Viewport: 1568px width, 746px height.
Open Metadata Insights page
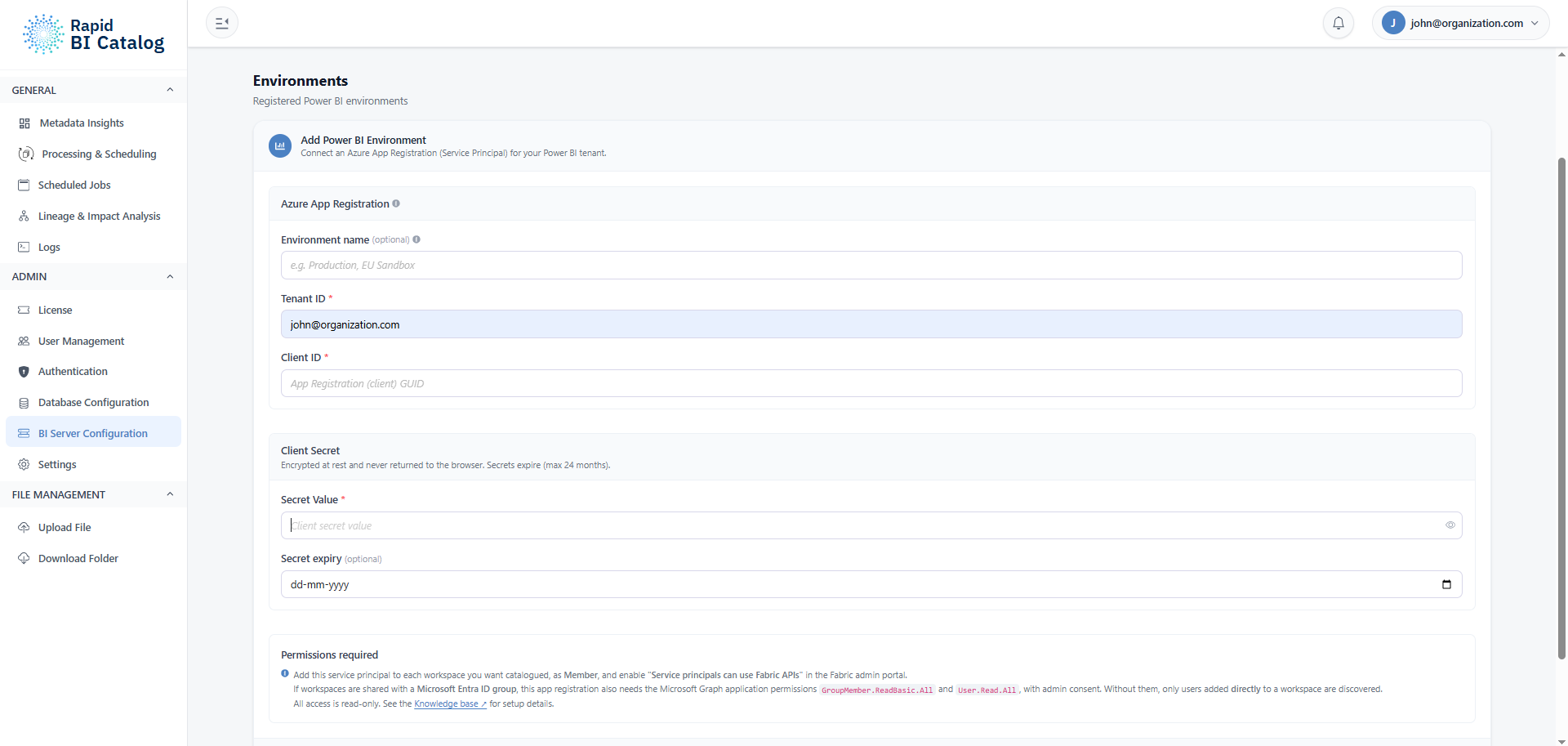click(x=93, y=123)
